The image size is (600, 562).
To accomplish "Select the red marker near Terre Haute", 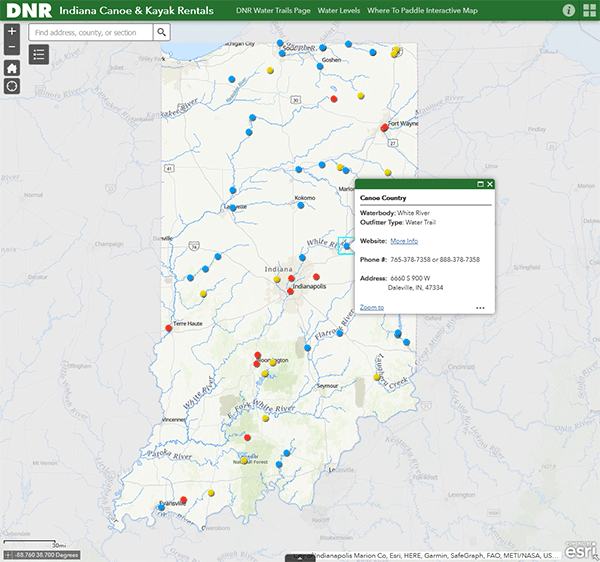I will point(169,327).
